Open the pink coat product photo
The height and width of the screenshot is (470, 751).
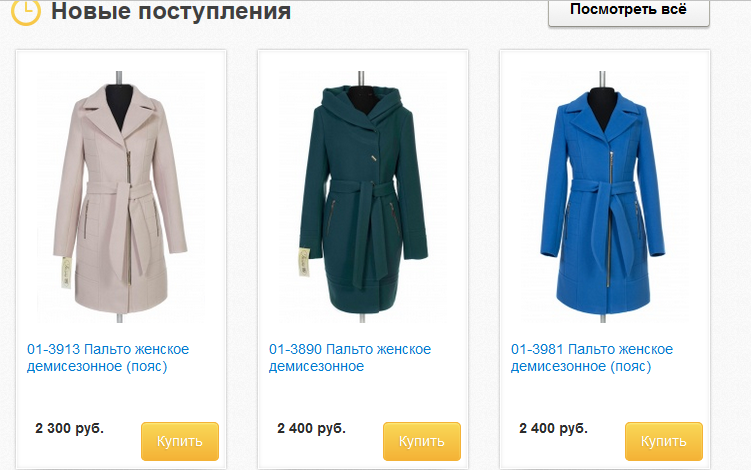(120, 196)
